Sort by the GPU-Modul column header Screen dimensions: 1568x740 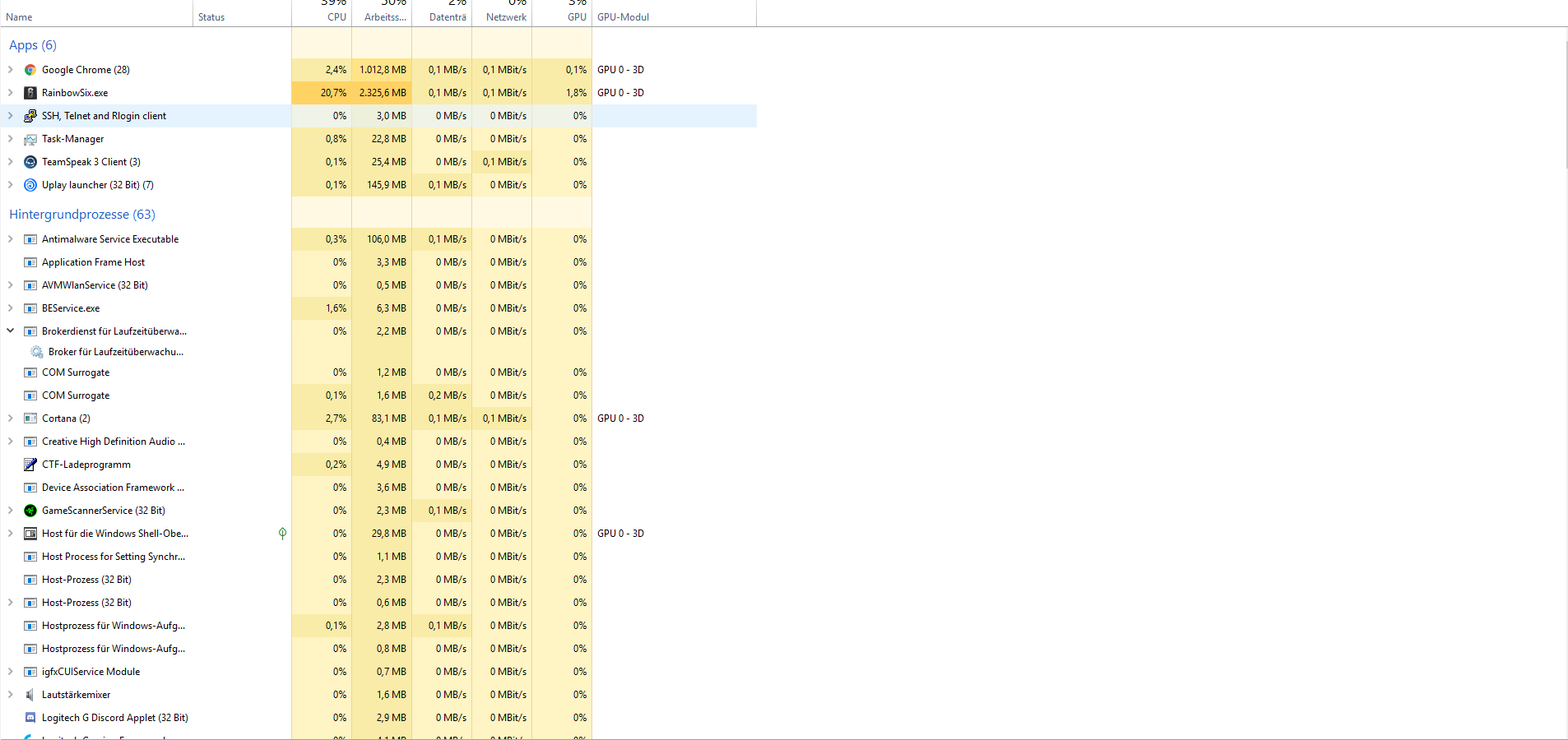click(674, 14)
